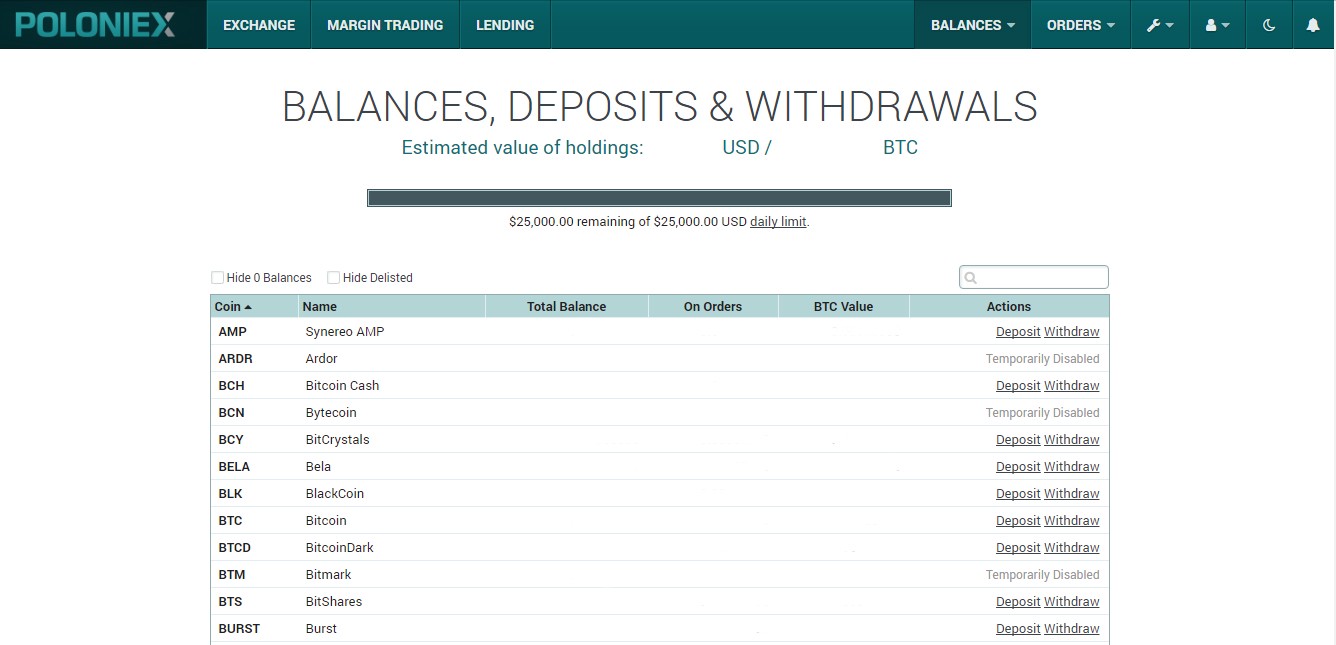Sort by Total Balance column header
Image resolution: width=1336 pixels, height=645 pixels.
pyautogui.click(x=567, y=306)
